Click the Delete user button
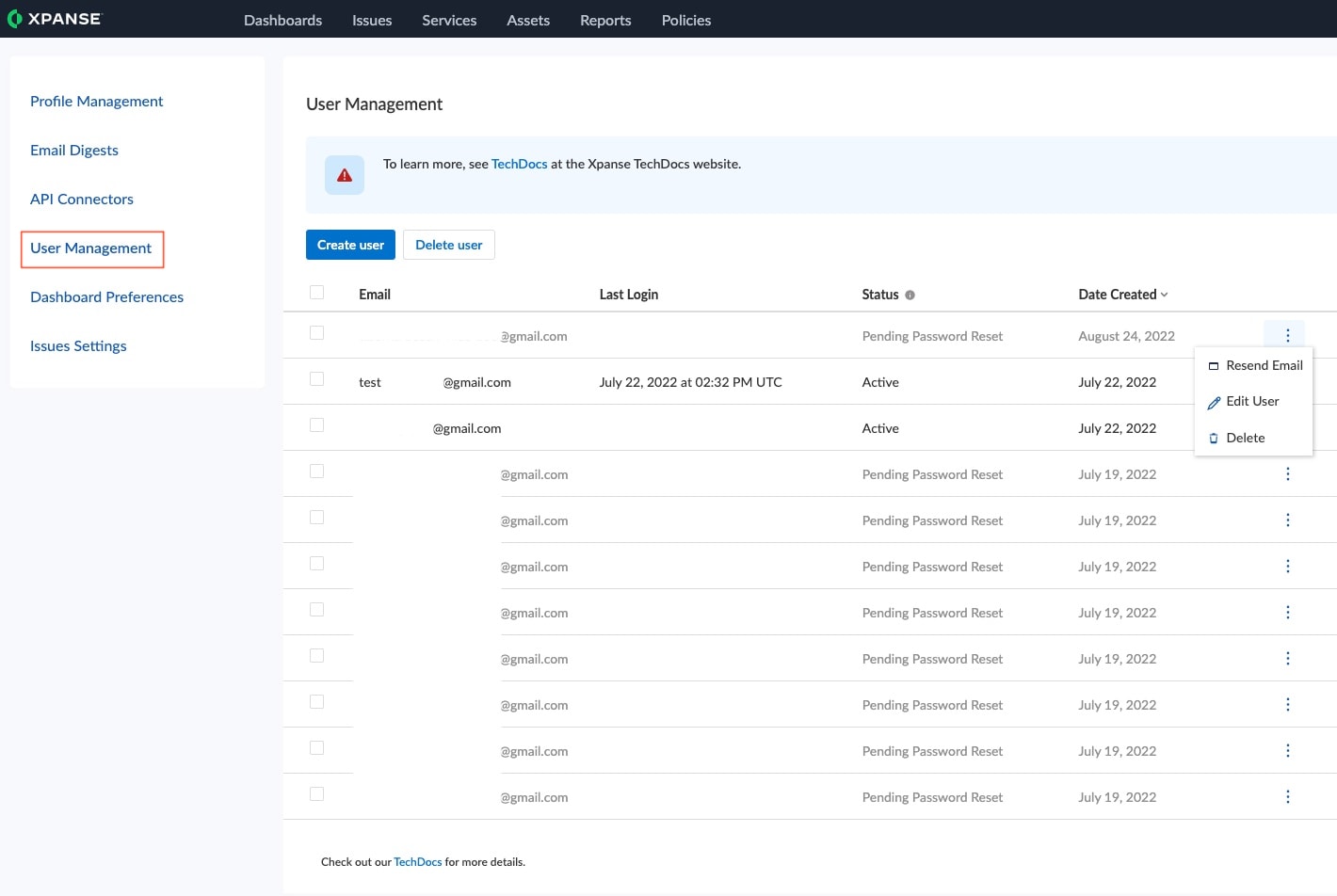The width and height of the screenshot is (1337, 896). tap(449, 245)
